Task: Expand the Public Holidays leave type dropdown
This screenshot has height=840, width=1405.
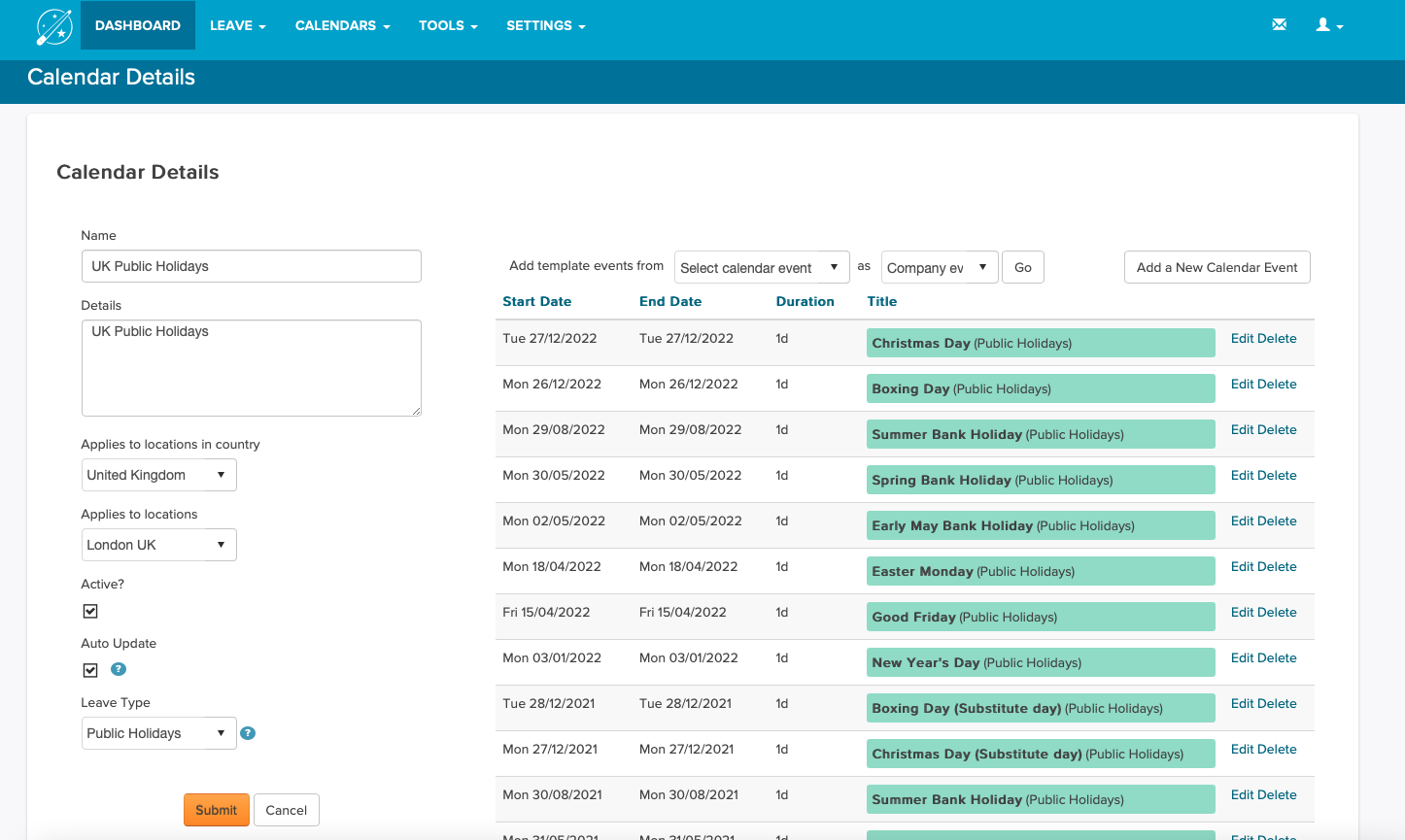Action: (158, 733)
